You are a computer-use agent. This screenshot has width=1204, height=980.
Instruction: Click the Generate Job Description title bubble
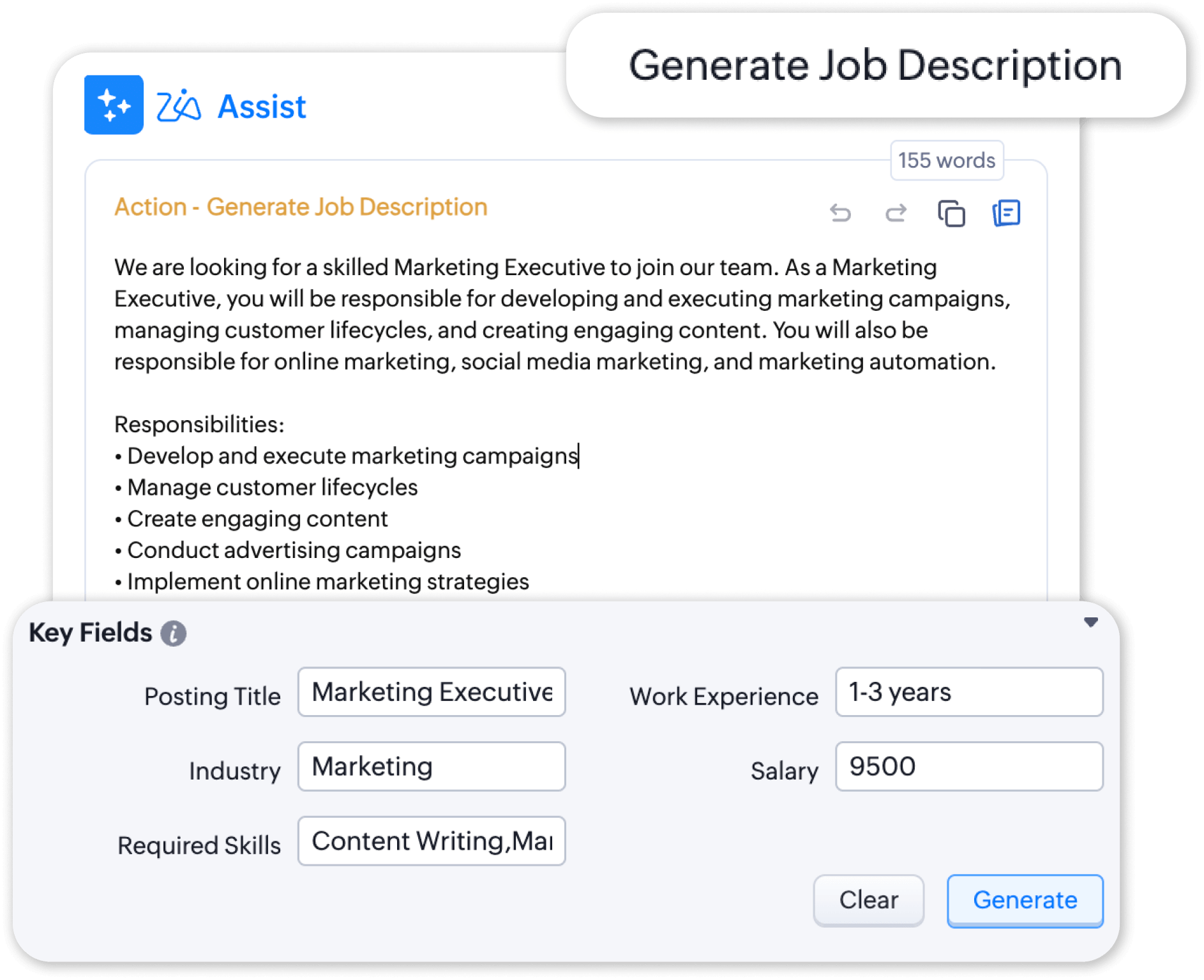coord(875,65)
